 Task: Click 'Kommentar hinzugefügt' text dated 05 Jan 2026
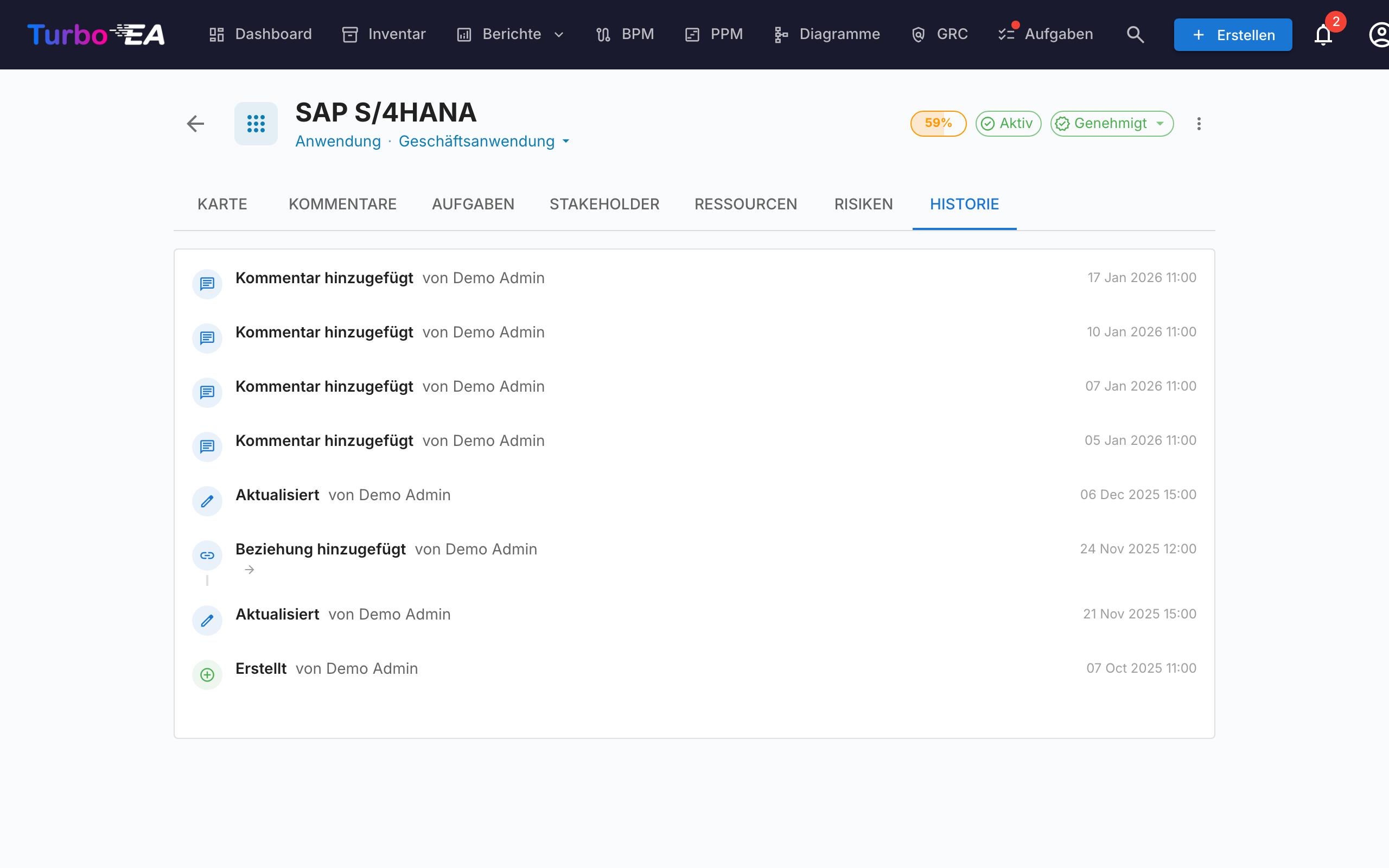tap(324, 441)
